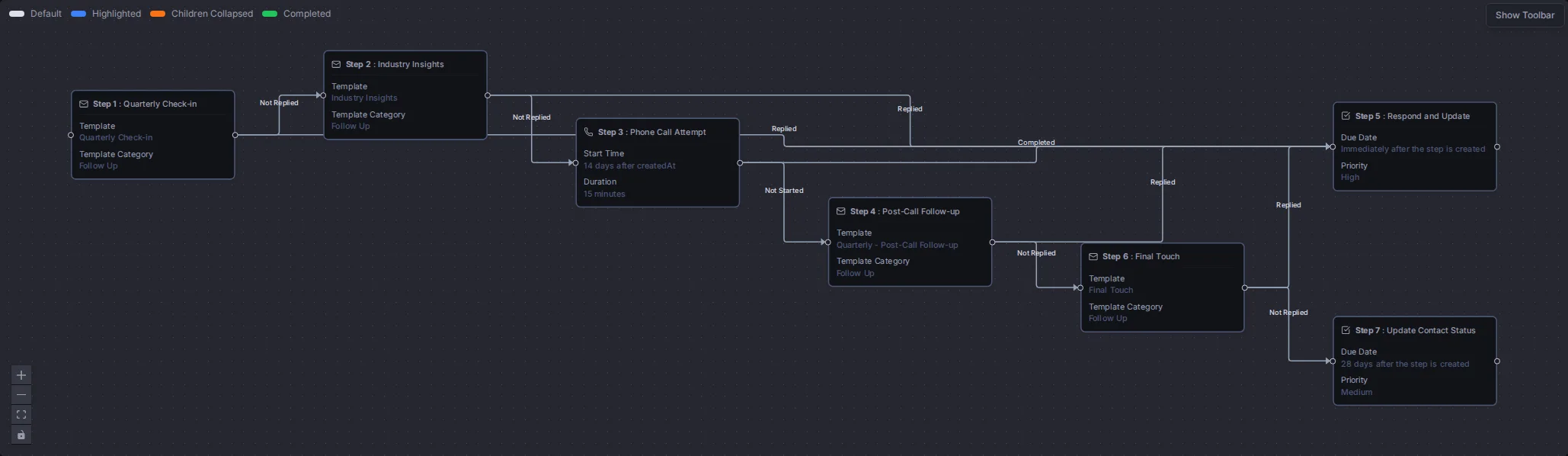Click the 'Quarterly Check-in' template value
Image resolution: width=1568 pixels, height=456 pixels.
coord(116,138)
